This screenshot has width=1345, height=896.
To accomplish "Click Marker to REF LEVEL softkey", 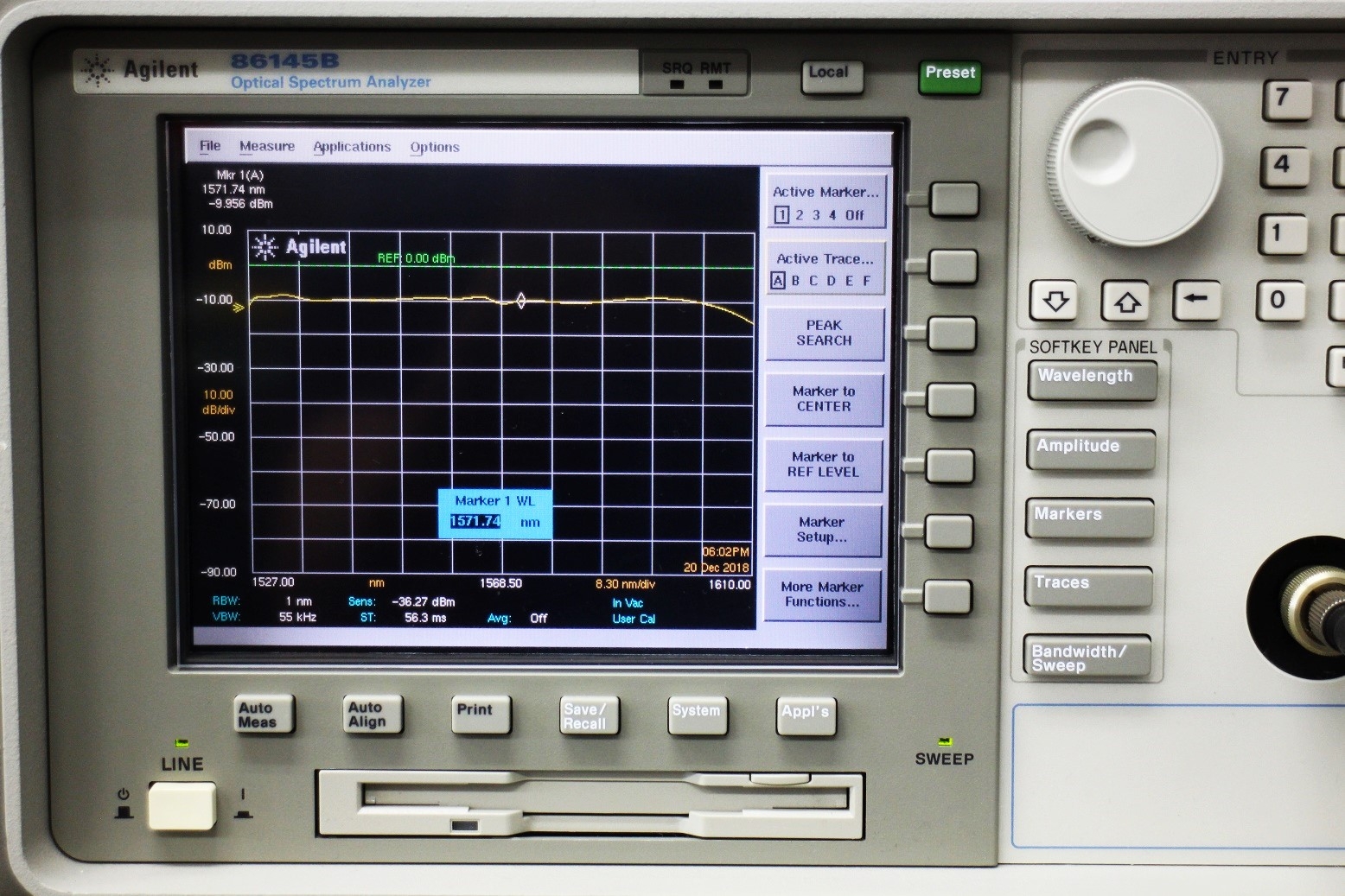I will 823,465.
